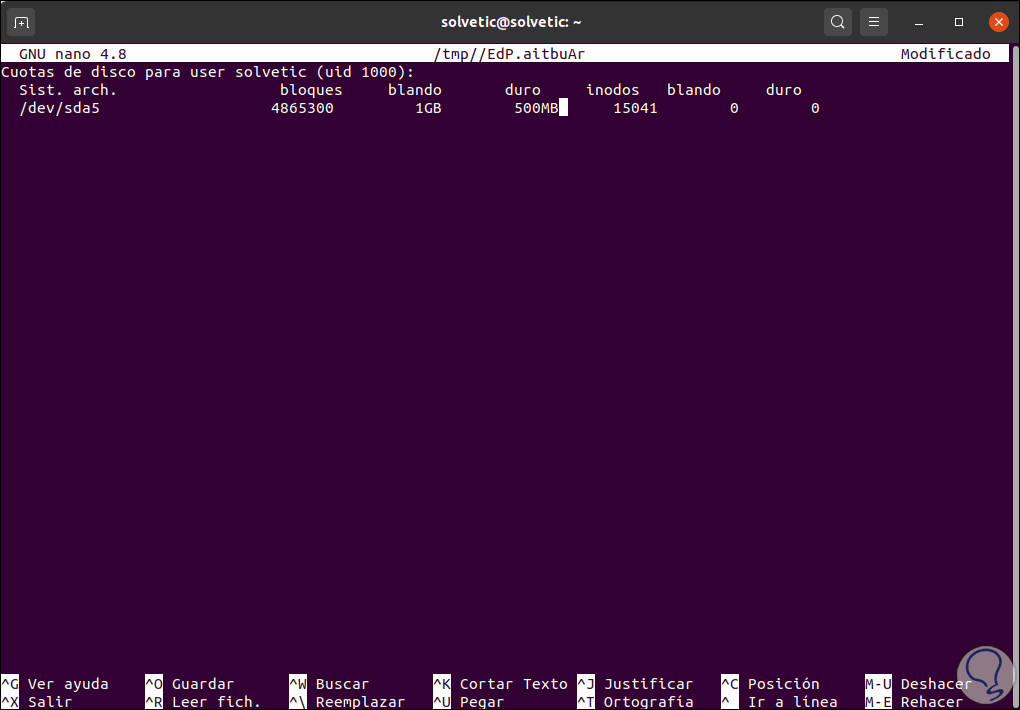Click the ^O Guardar shortcut
The height and width of the screenshot is (710, 1020).
point(189,684)
